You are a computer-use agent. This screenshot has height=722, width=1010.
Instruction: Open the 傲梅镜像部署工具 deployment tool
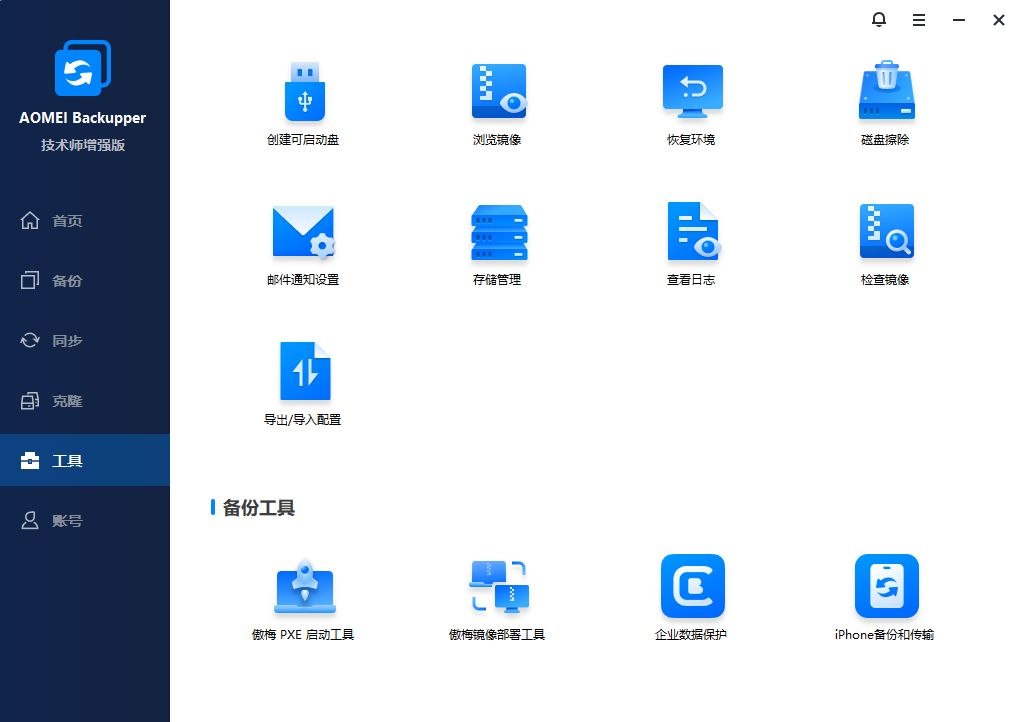(497, 593)
